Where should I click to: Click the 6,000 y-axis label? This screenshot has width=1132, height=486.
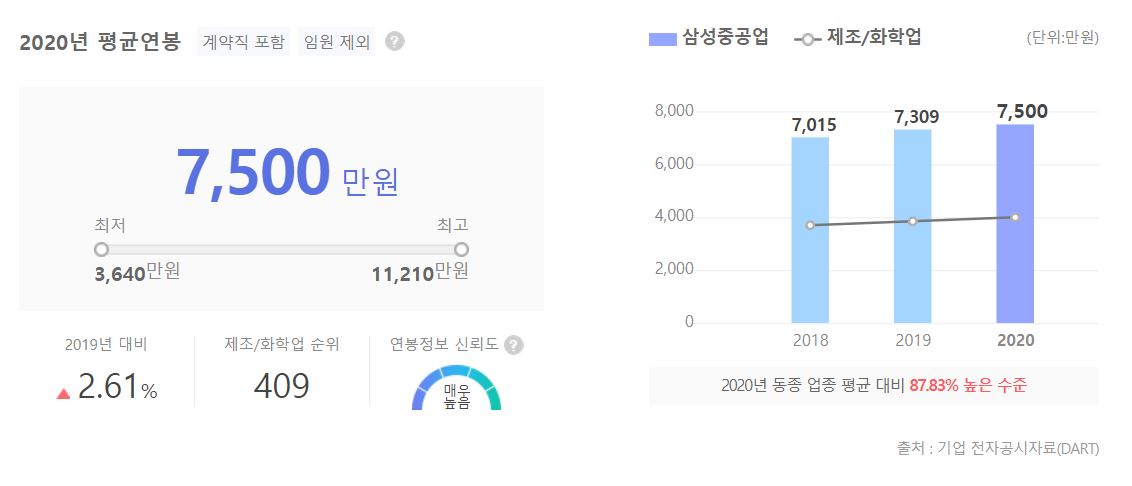674,164
